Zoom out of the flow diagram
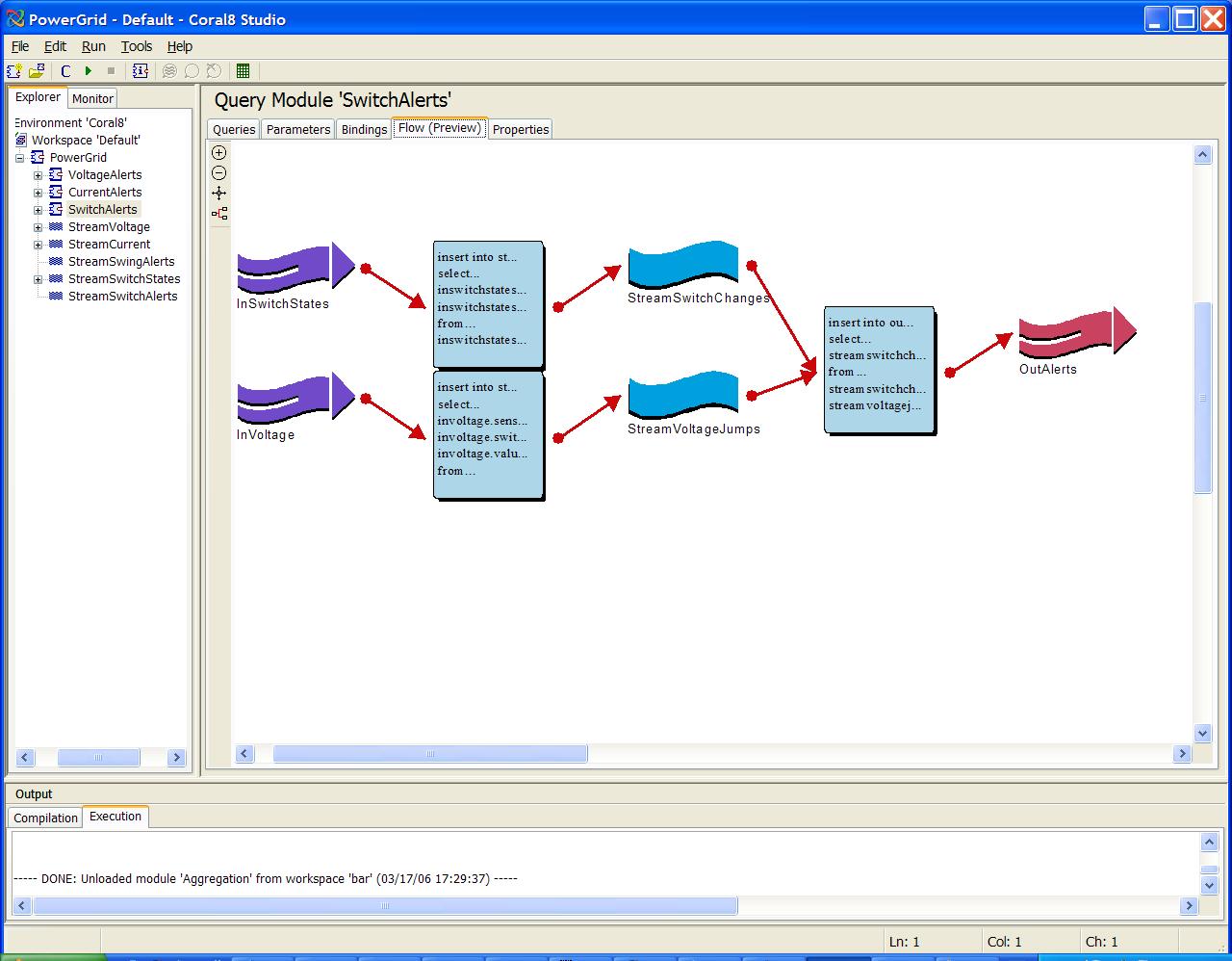Image resolution: width=1232 pixels, height=961 pixels. (x=219, y=173)
